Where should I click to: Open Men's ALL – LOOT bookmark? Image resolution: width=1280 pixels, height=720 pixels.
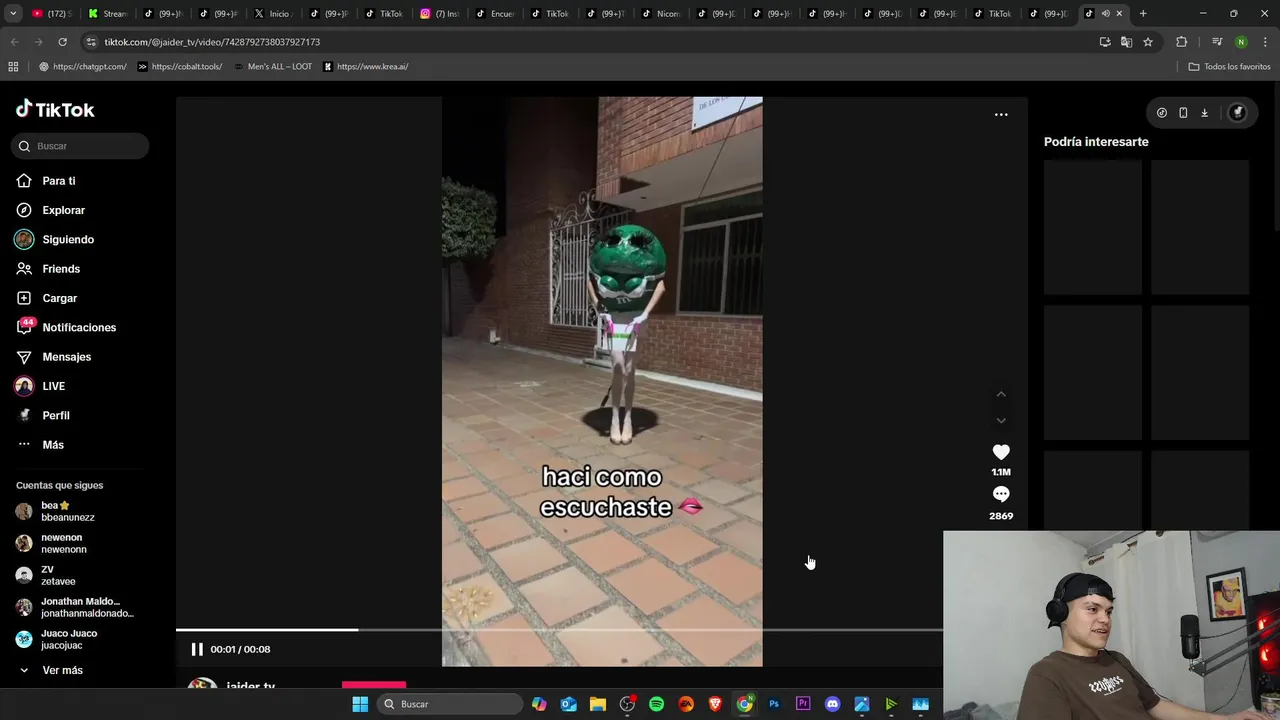tap(273, 67)
